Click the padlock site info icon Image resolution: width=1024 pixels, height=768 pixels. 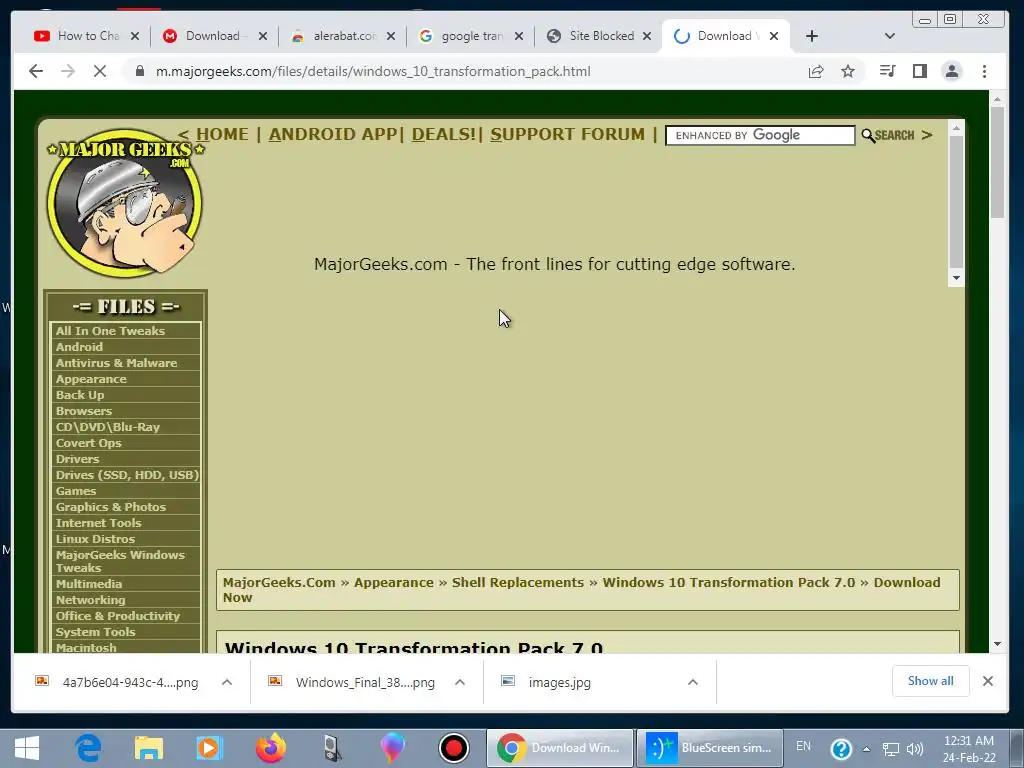[139, 71]
